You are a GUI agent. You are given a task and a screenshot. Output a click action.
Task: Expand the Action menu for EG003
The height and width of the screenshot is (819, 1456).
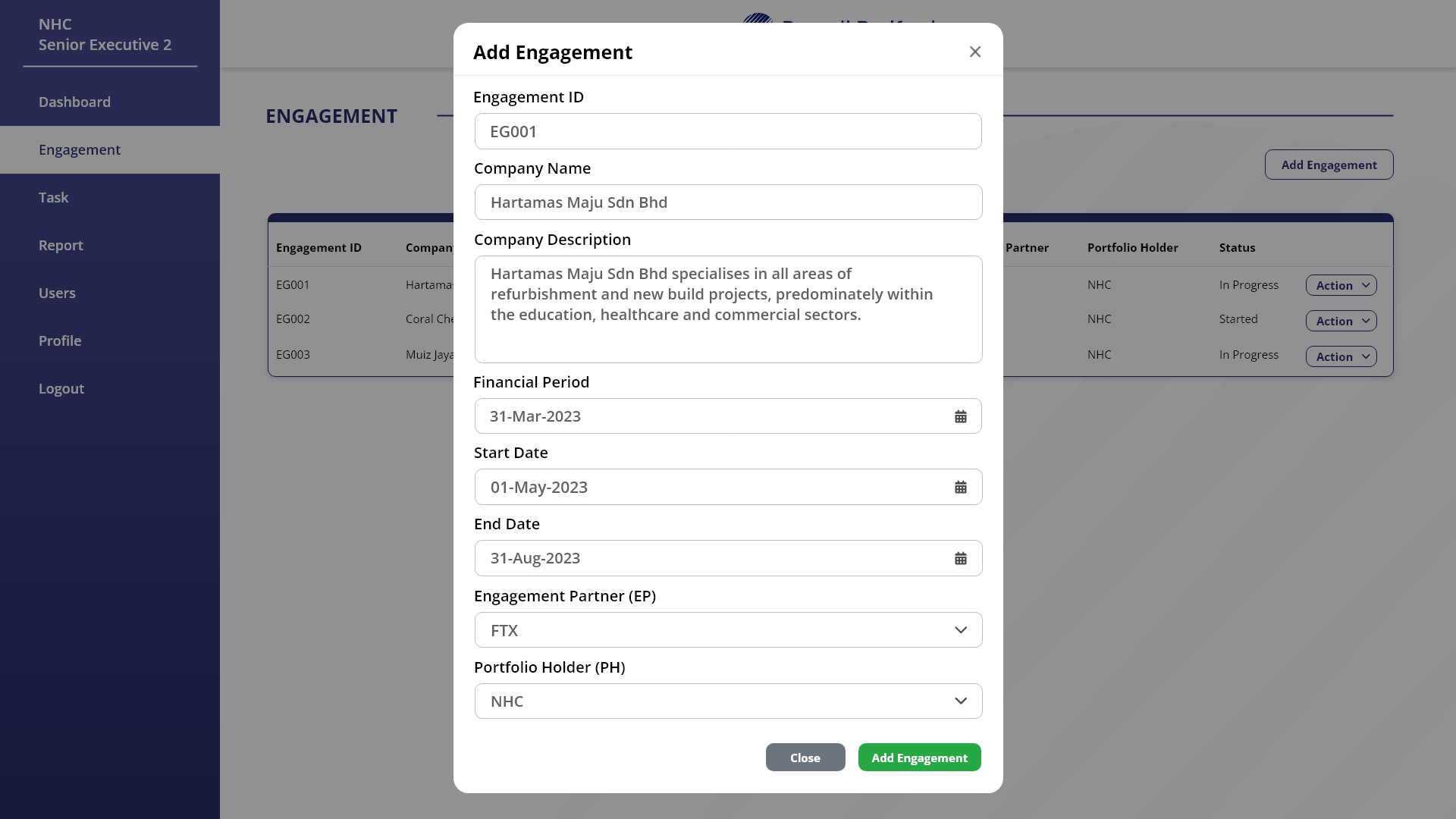[x=1341, y=356]
